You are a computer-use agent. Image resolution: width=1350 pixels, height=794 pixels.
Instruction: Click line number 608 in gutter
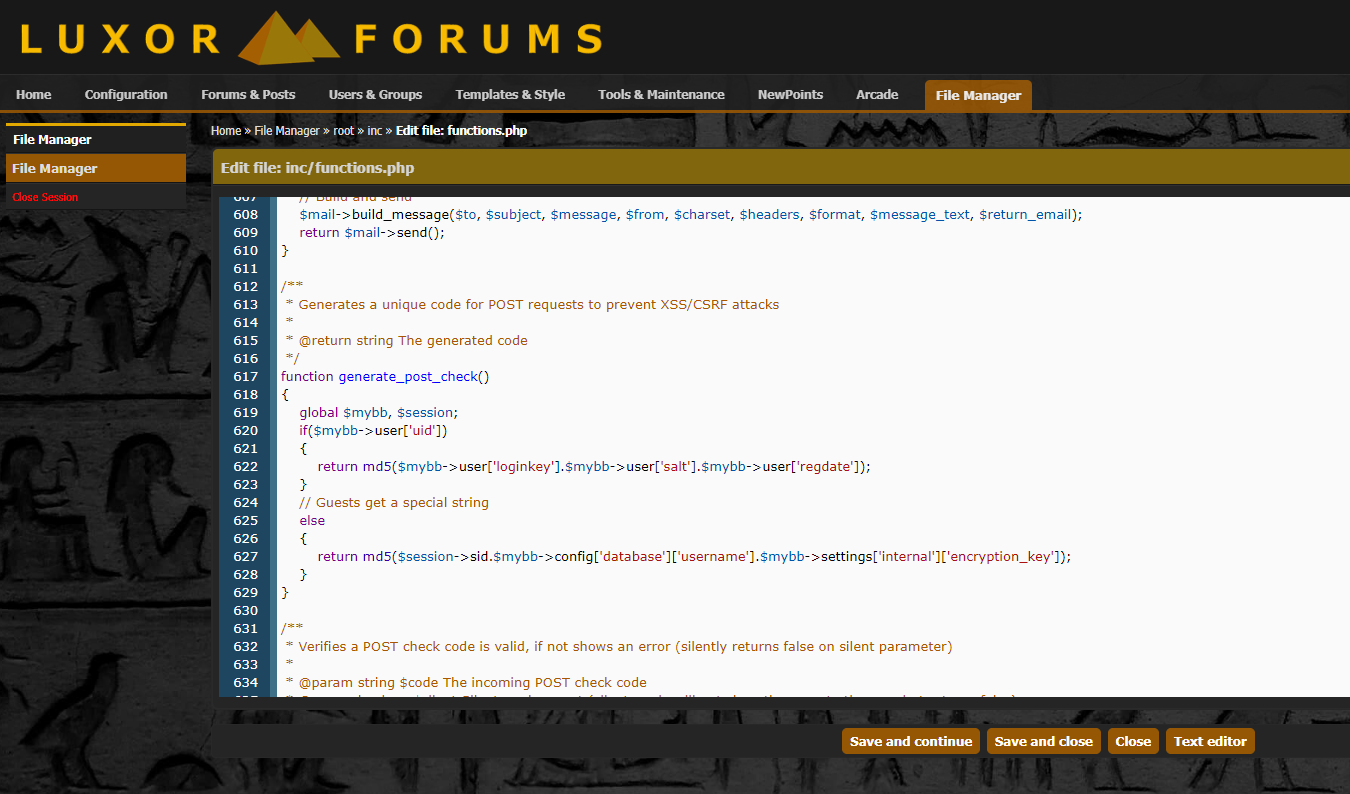coord(245,215)
